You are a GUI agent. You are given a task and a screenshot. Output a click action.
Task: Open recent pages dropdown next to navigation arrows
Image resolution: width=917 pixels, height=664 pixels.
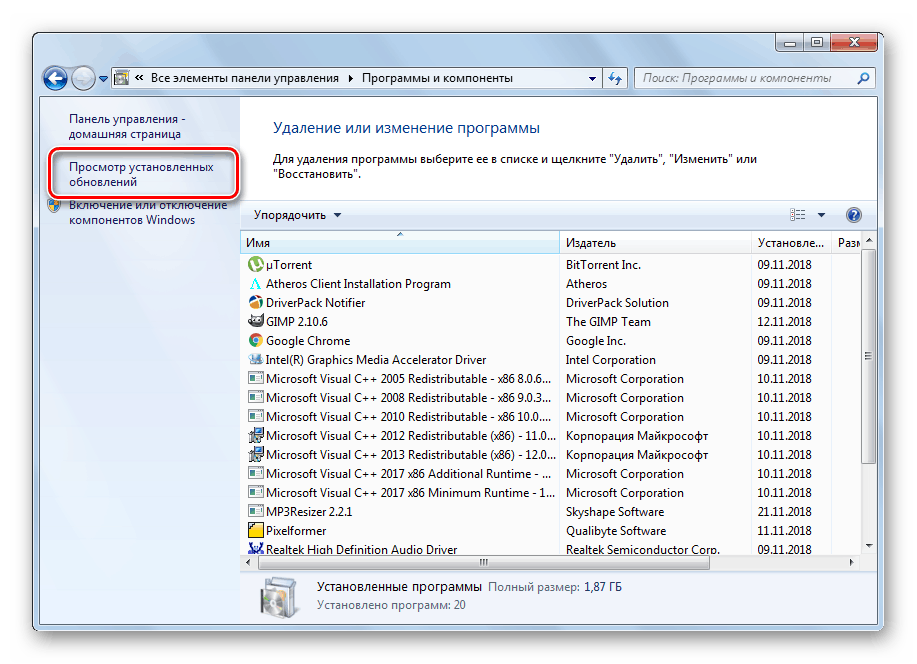point(103,78)
